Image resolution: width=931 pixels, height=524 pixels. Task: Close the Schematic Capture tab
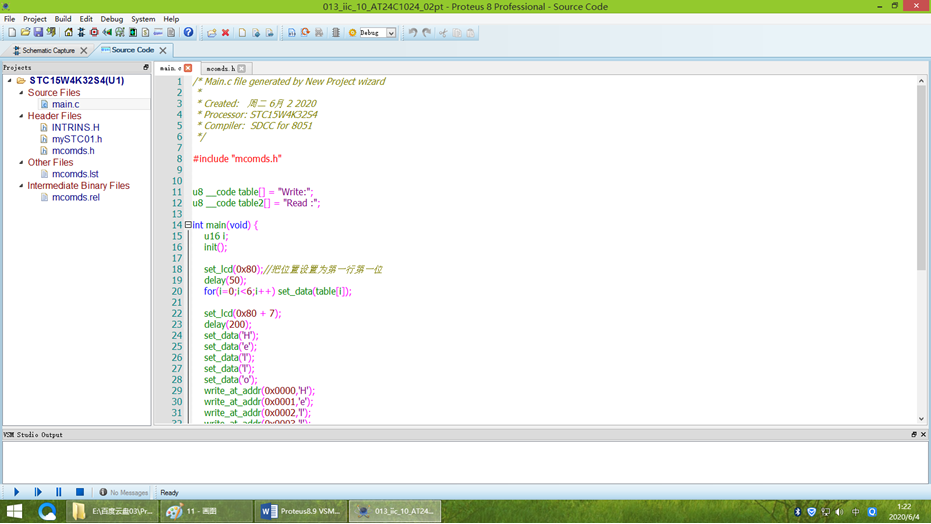[x=84, y=50]
